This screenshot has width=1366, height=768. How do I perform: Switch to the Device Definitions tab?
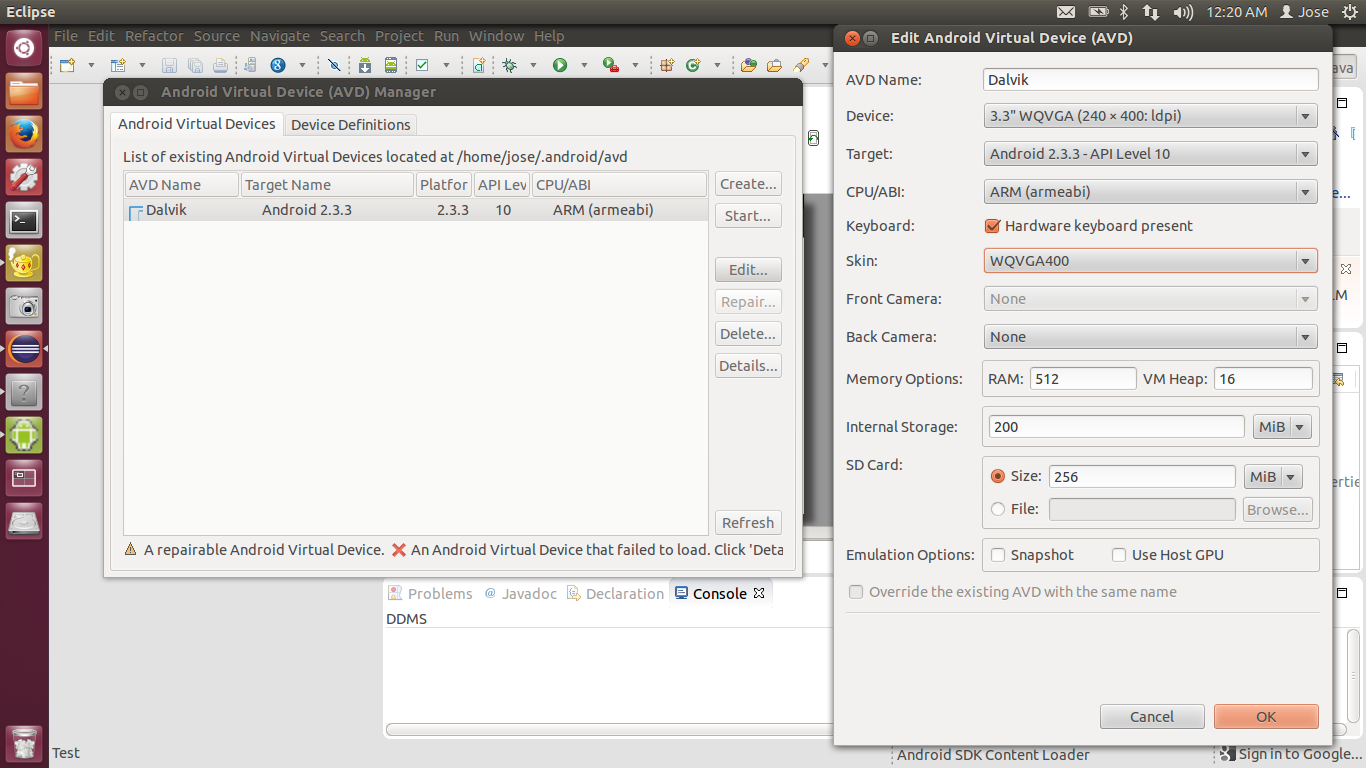(351, 125)
